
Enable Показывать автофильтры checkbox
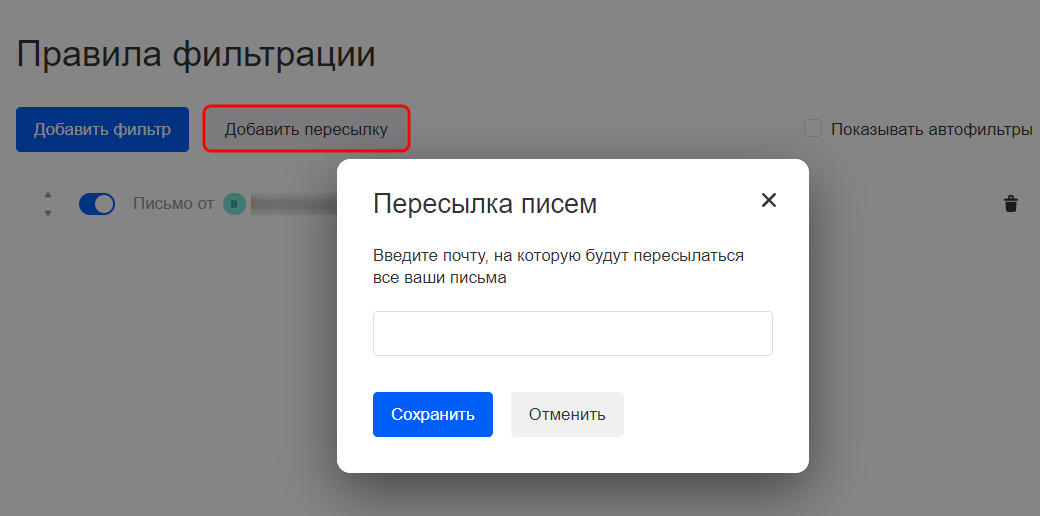coord(813,128)
